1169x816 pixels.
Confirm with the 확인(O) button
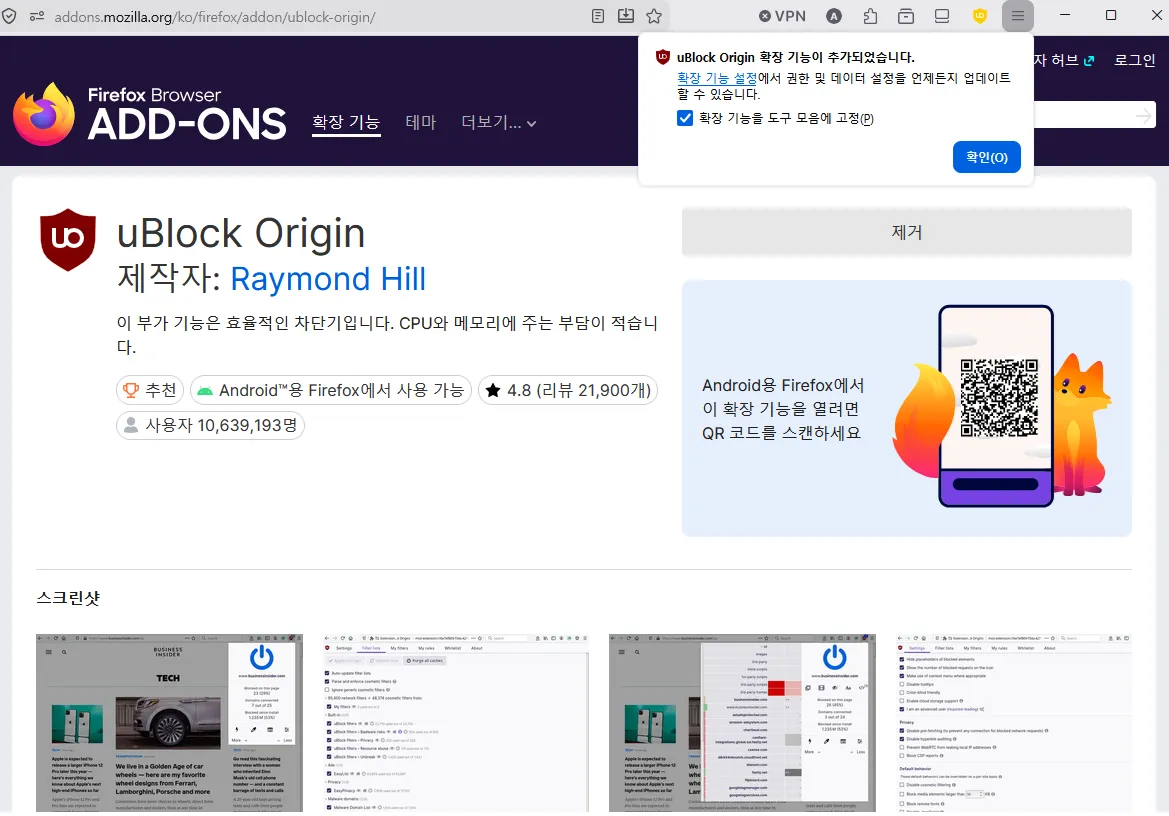986,157
